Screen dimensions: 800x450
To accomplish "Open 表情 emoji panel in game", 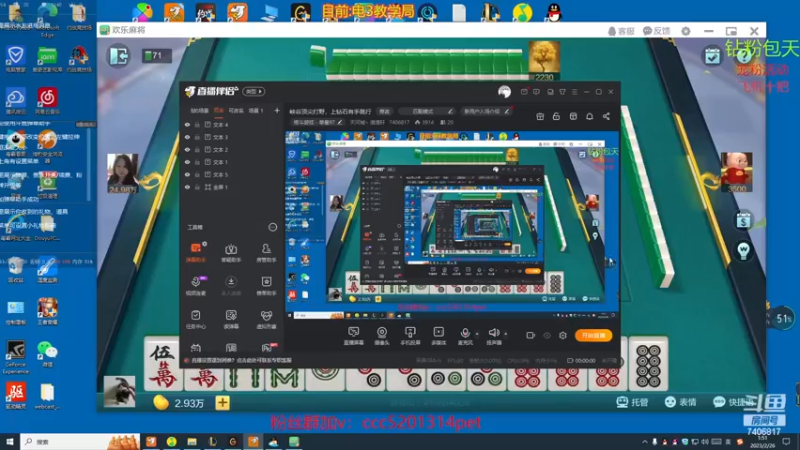I will click(x=681, y=402).
